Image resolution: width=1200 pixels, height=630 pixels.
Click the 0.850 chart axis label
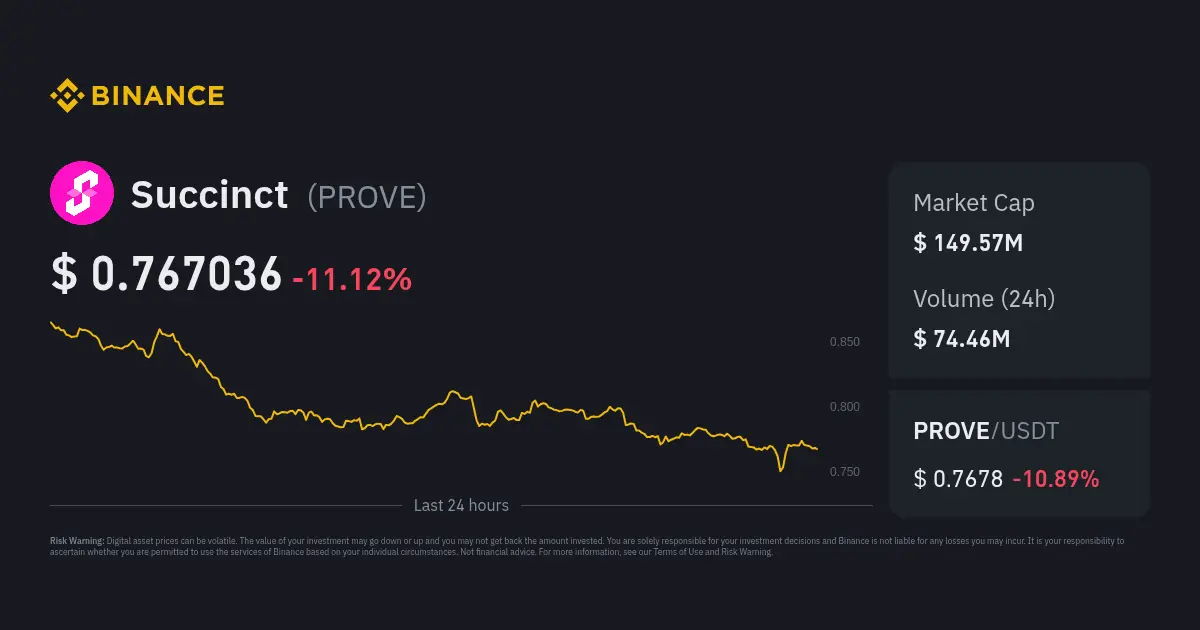coord(845,342)
